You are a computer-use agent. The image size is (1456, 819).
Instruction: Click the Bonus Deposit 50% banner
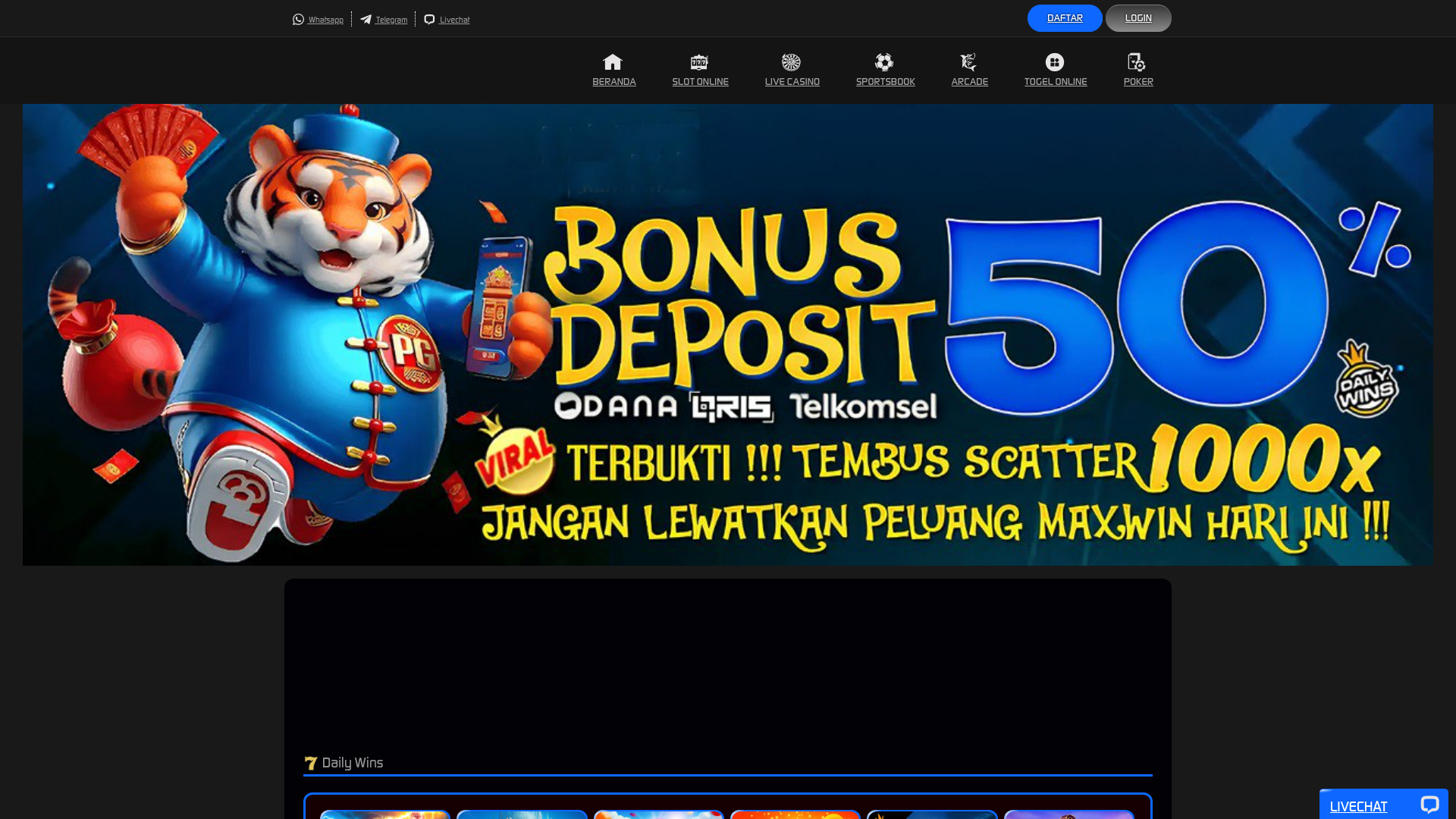[x=728, y=334]
